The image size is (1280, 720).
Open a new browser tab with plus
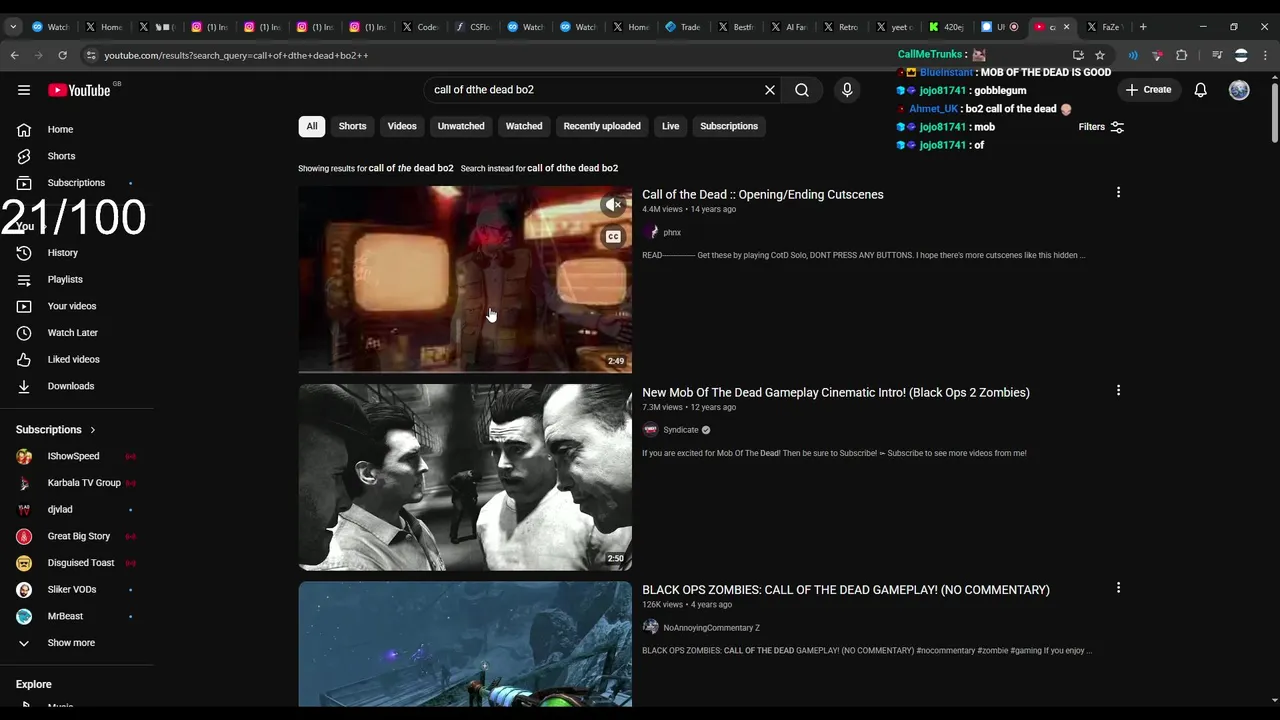click(x=1144, y=27)
